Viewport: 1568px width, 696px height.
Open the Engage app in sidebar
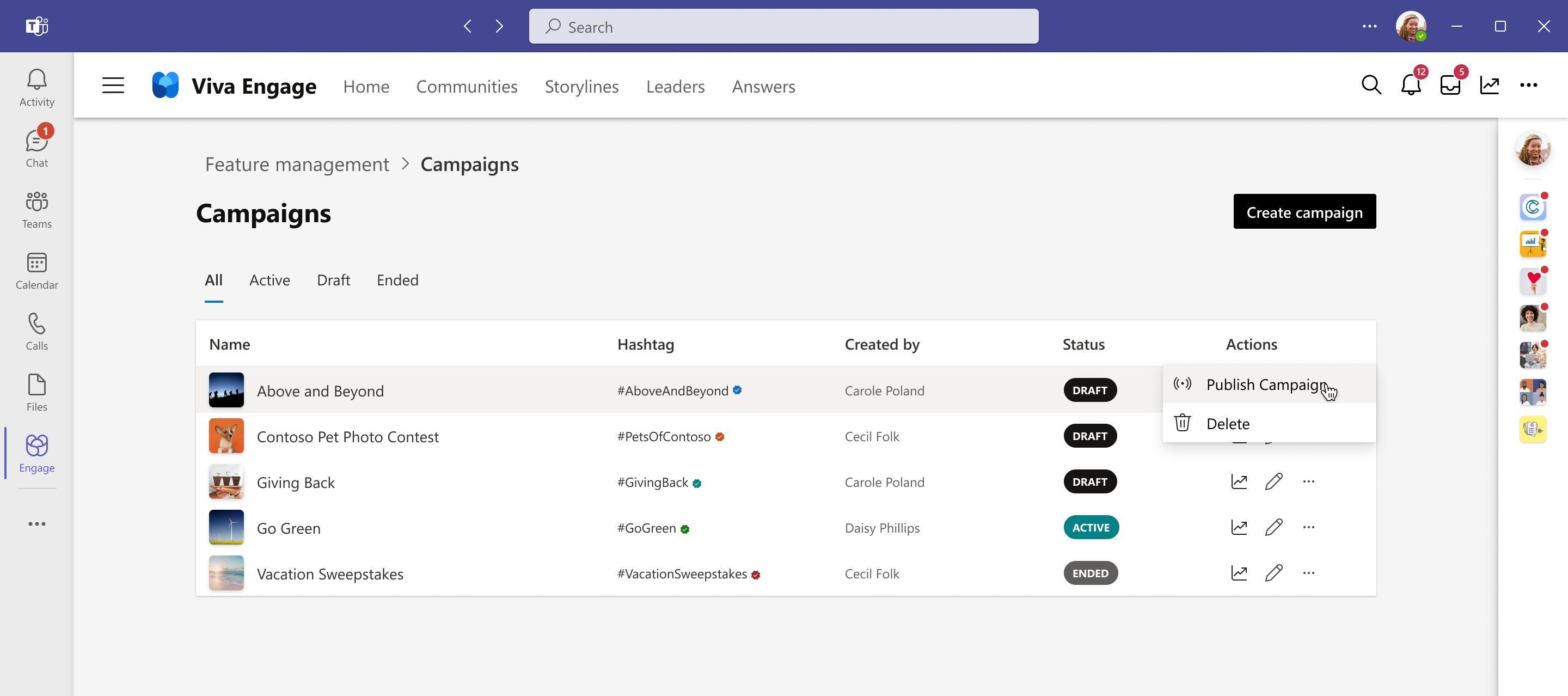[36, 453]
